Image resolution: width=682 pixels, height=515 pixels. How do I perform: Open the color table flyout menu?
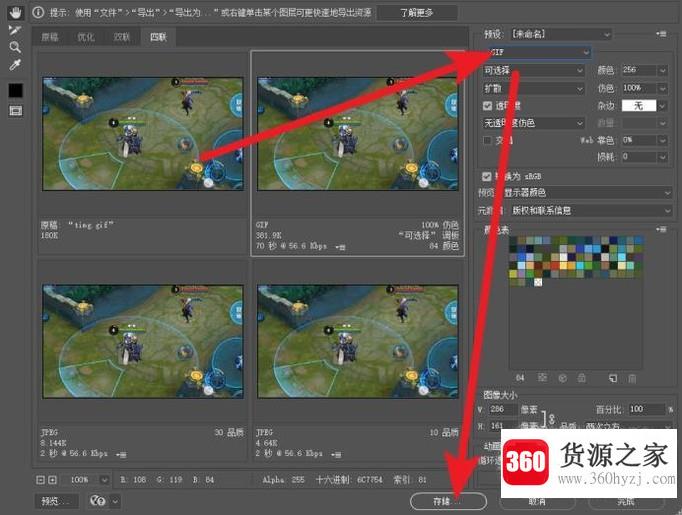pyautogui.click(x=661, y=229)
